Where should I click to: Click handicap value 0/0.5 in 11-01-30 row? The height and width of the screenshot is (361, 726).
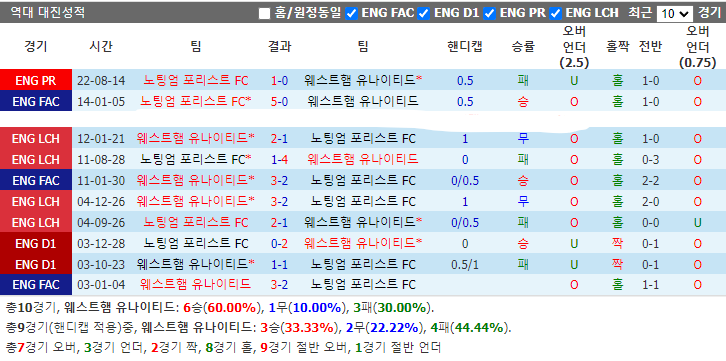(x=465, y=180)
